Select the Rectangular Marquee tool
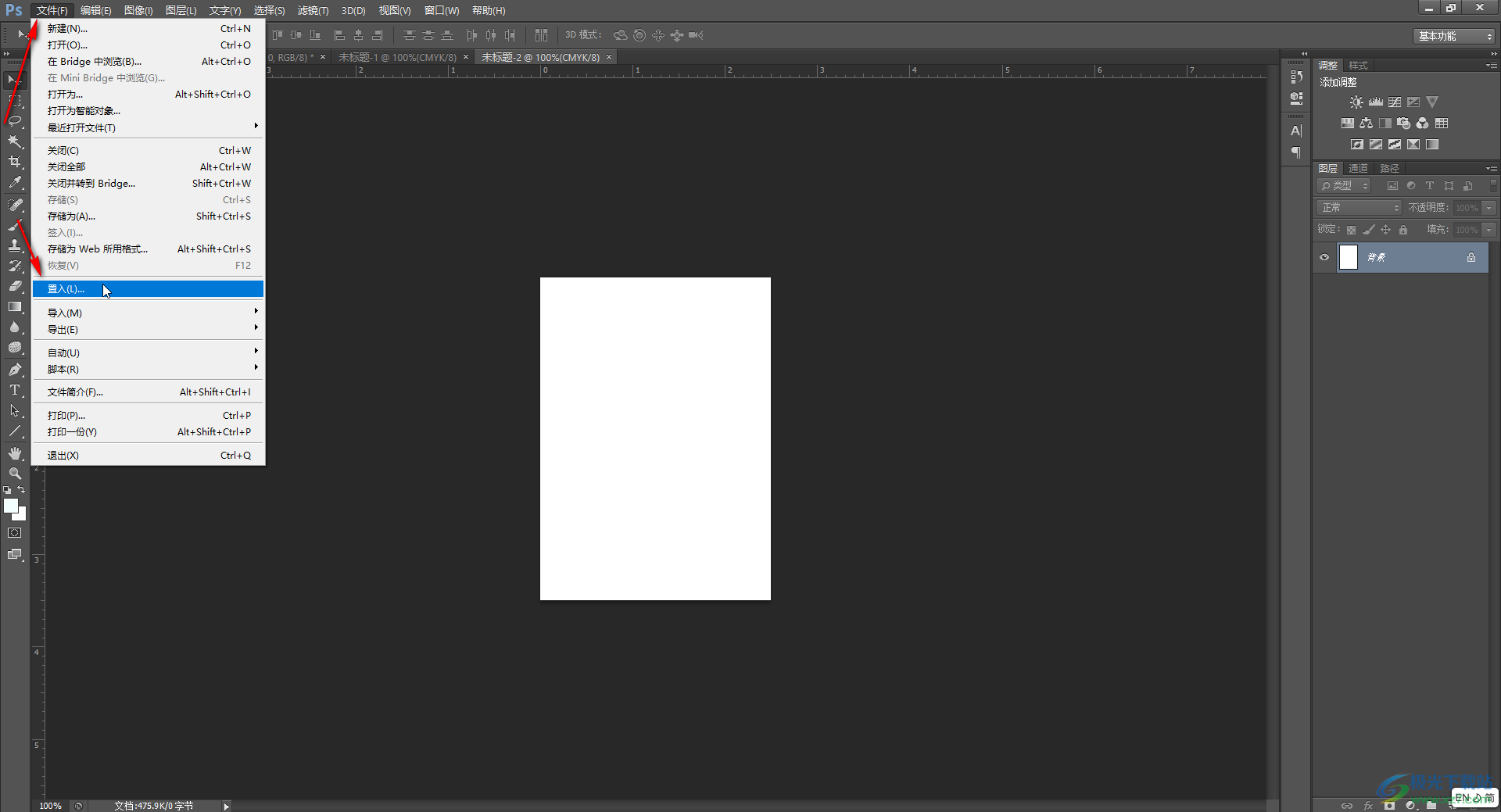Image resolution: width=1501 pixels, height=812 pixels. [15, 100]
